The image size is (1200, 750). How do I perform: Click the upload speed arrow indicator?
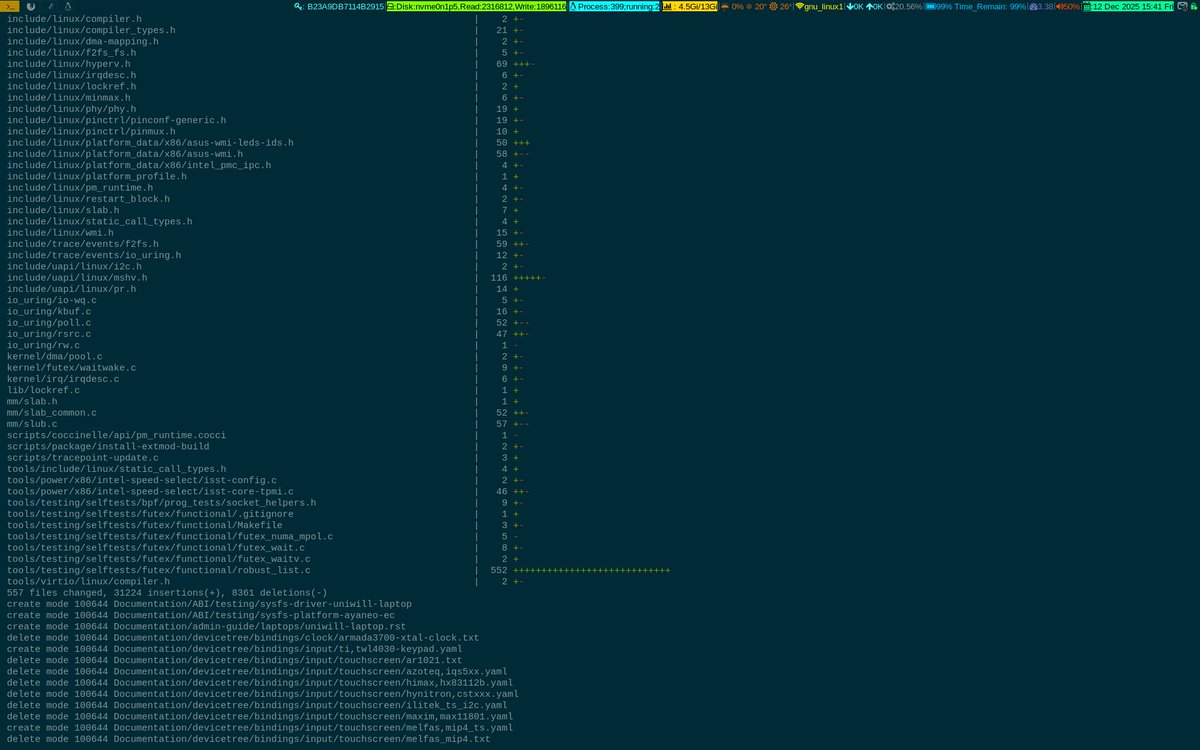click(x=875, y=6)
